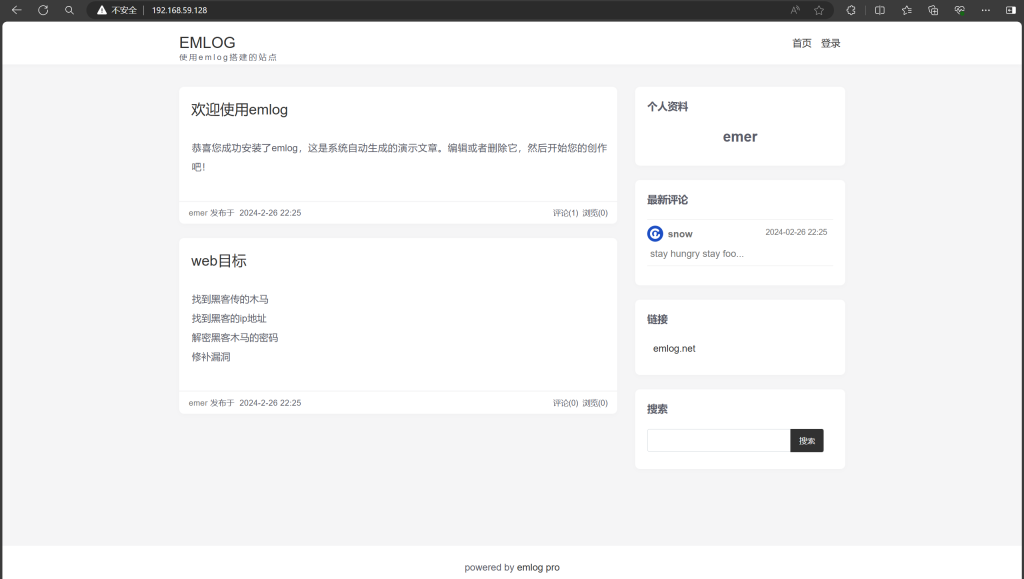The width and height of the screenshot is (1024, 579).
Task: Click the browser back arrow
Action: [x=16, y=10]
